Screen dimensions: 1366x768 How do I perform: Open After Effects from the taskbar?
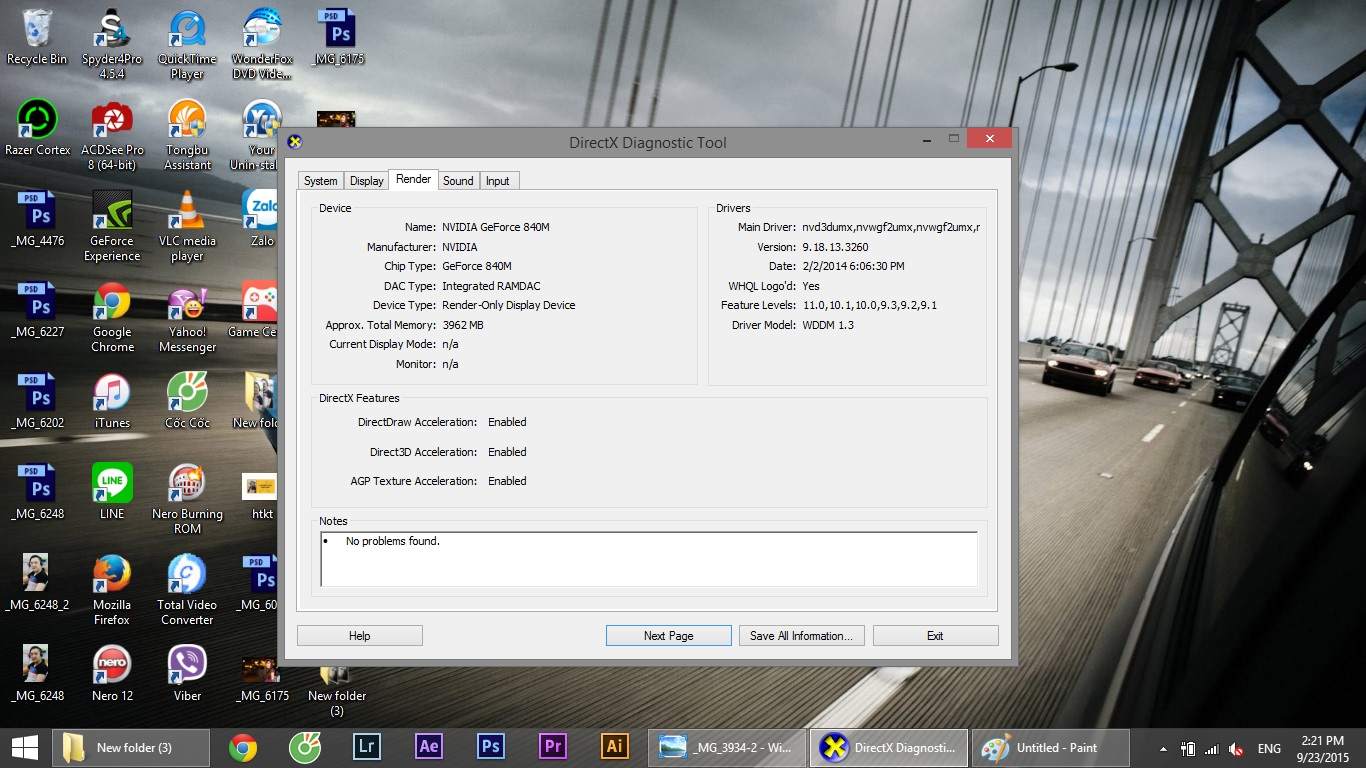[x=428, y=747]
